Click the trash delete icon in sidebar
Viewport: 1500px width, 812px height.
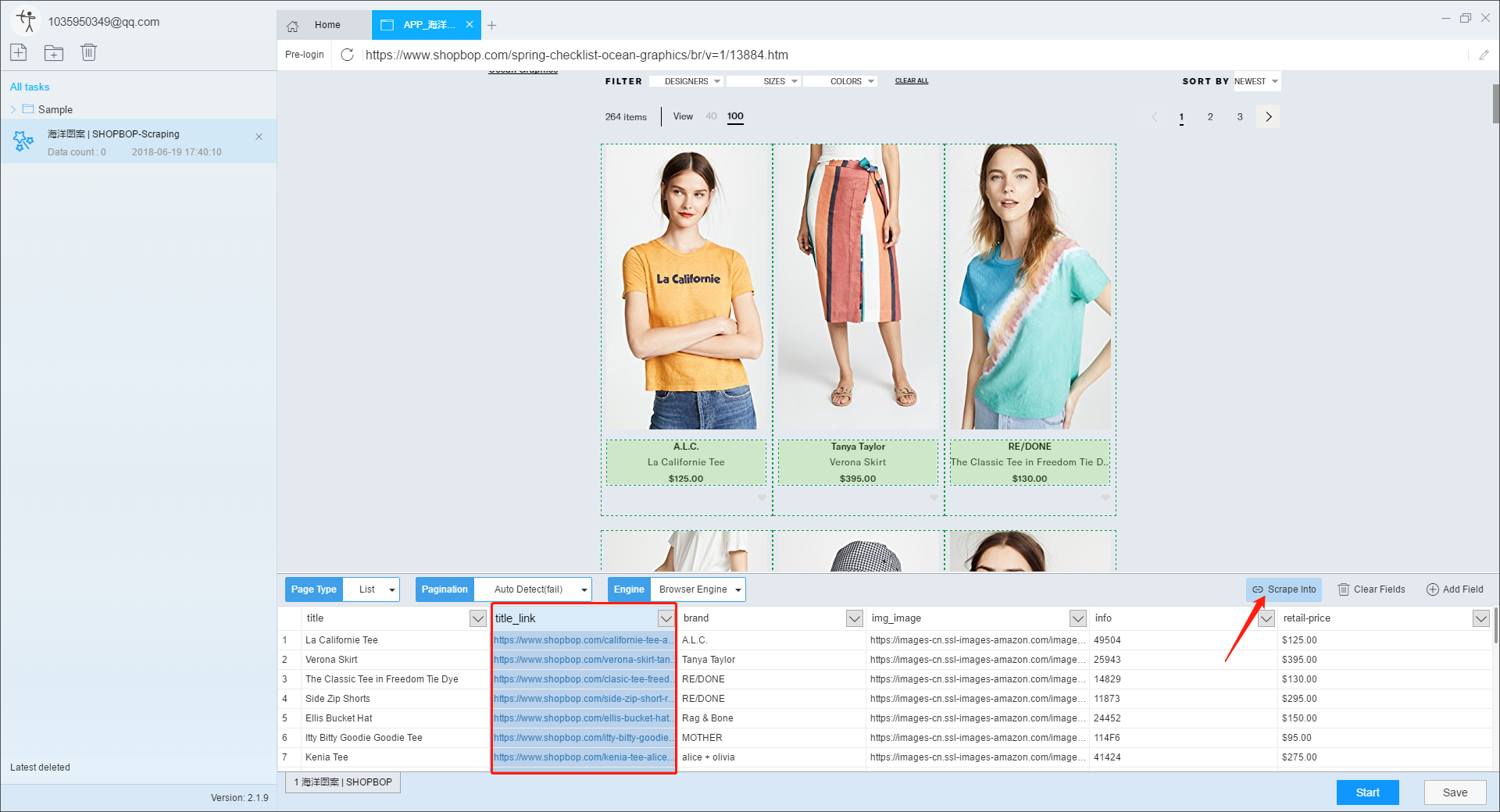88,52
